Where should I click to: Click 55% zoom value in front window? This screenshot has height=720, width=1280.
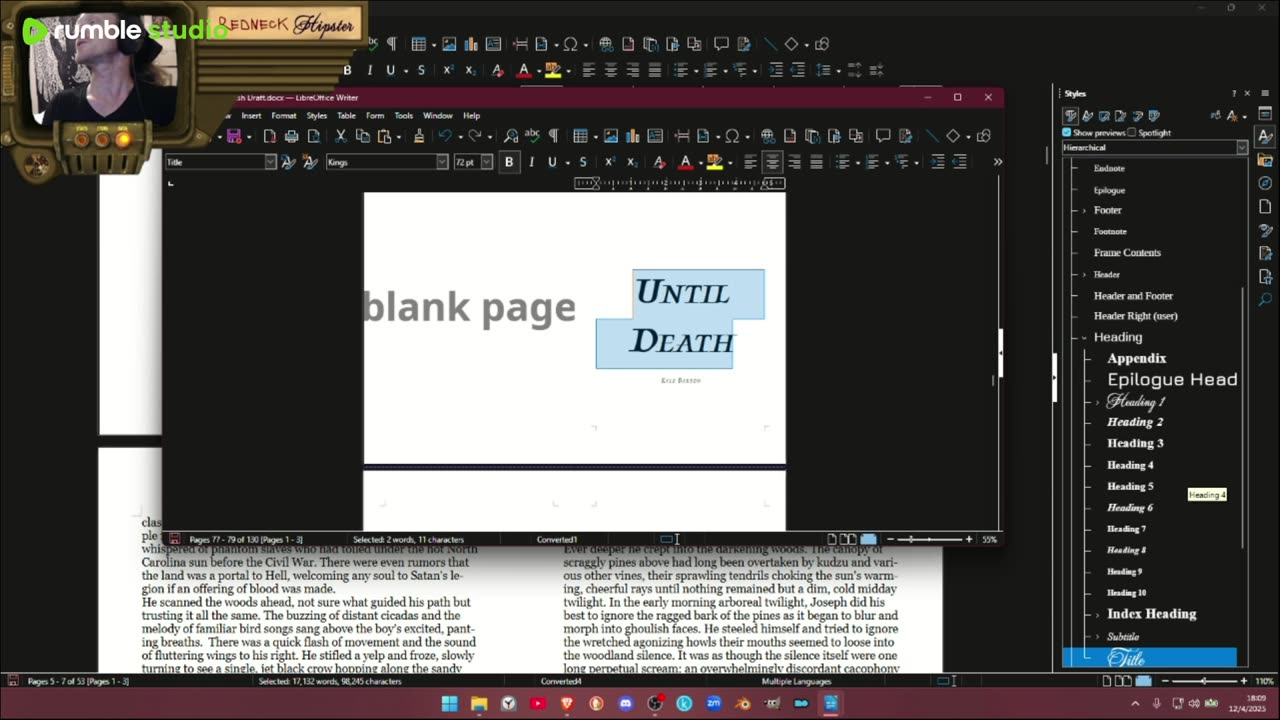click(x=989, y=540)
